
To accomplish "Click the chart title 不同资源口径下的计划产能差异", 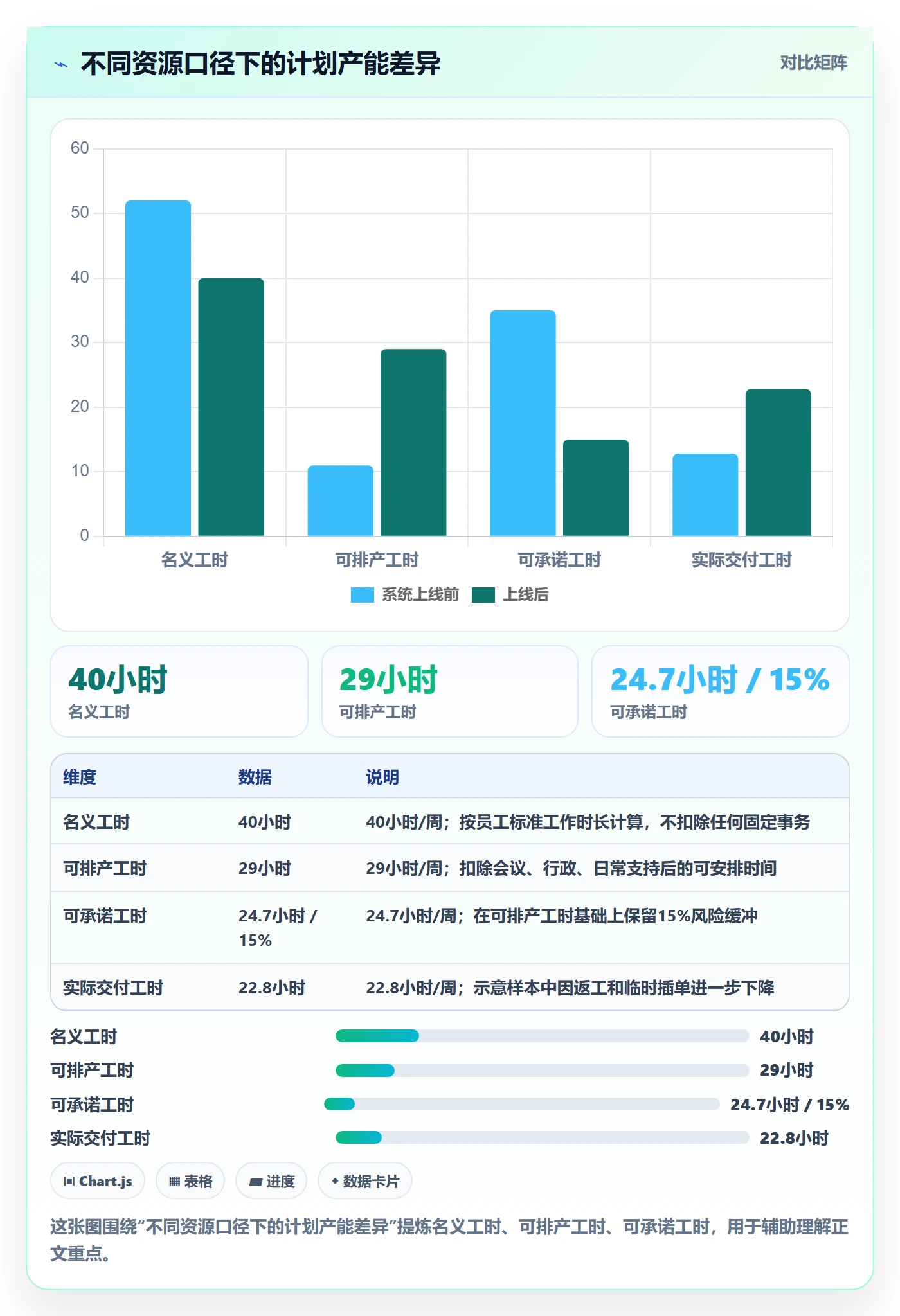I will (x=261, y=64).
